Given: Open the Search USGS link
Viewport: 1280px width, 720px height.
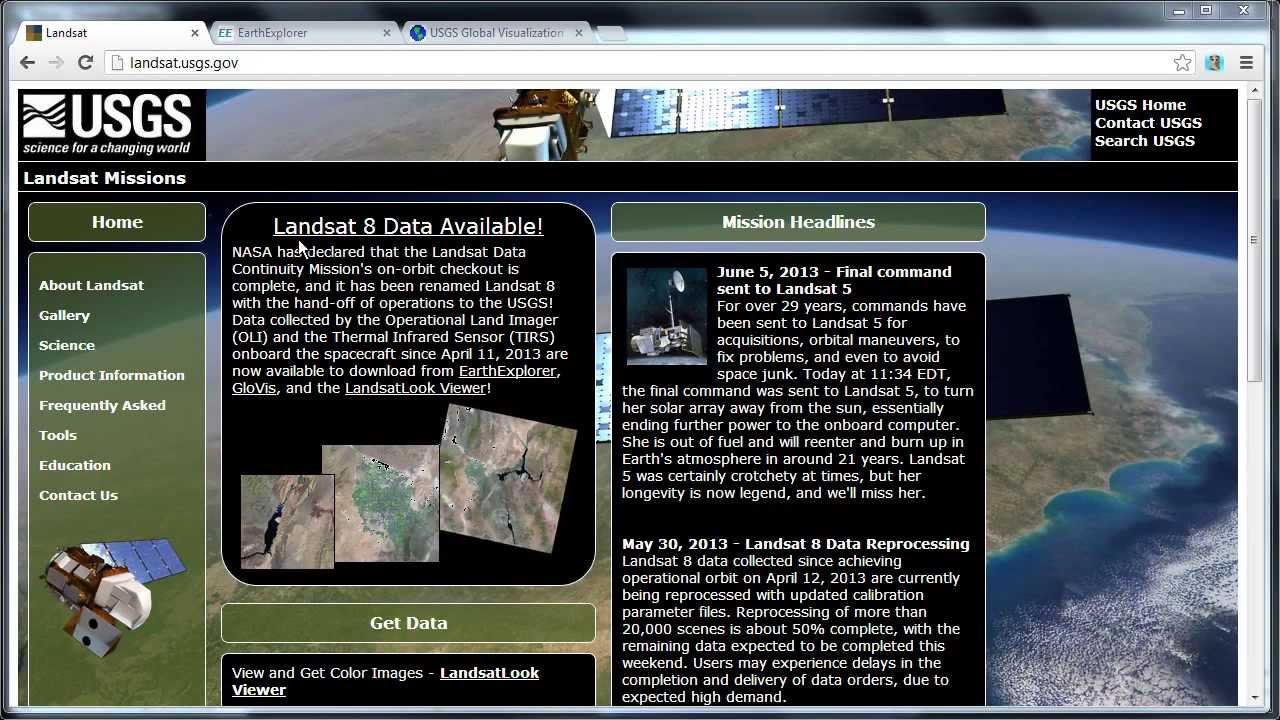Looking at the screenshot, I should coord(1145,141).
